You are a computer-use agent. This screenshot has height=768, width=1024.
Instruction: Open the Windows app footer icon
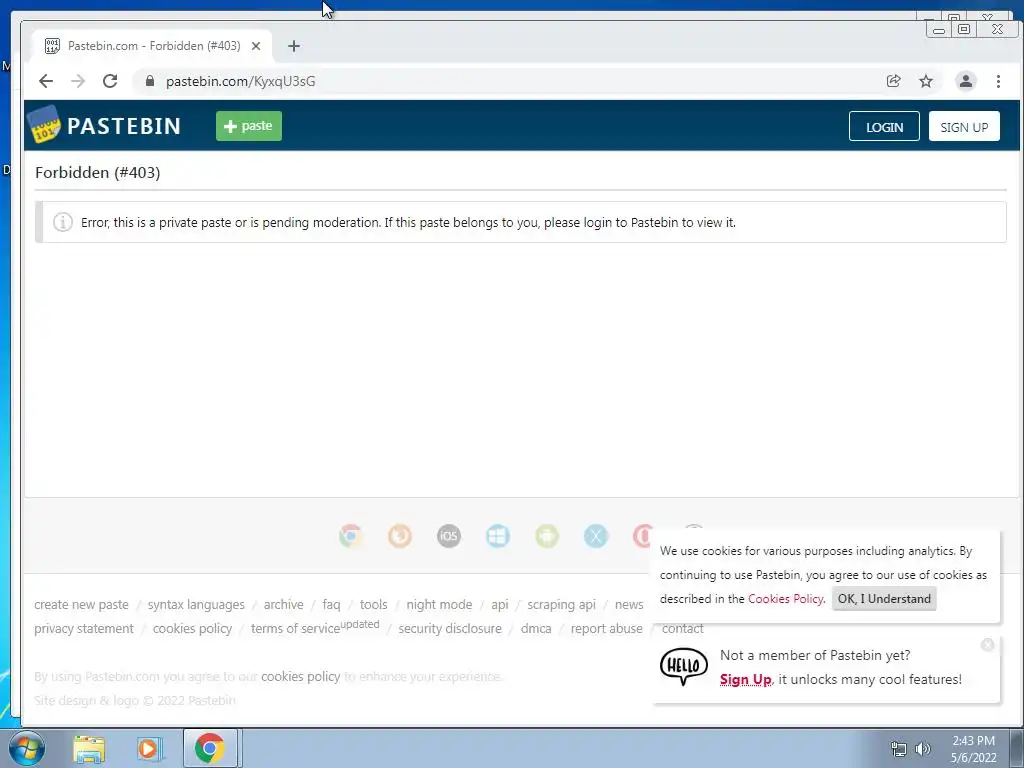pyautogui.click(x=498, y=536)
